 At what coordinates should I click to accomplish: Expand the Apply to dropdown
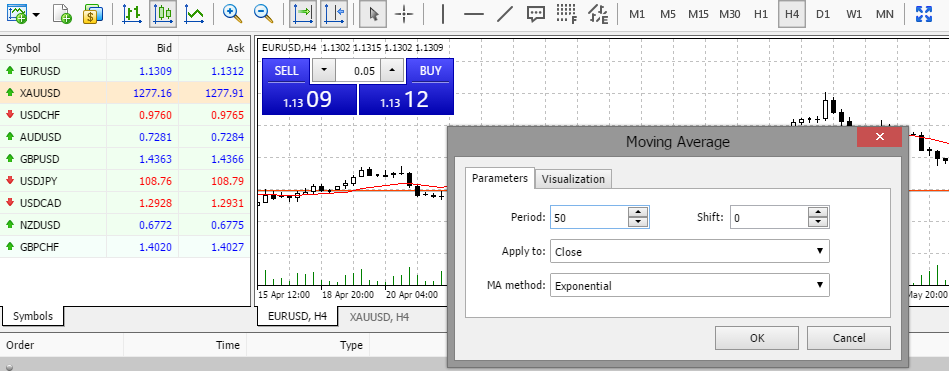pyautogui.click(x=689, y=251)
